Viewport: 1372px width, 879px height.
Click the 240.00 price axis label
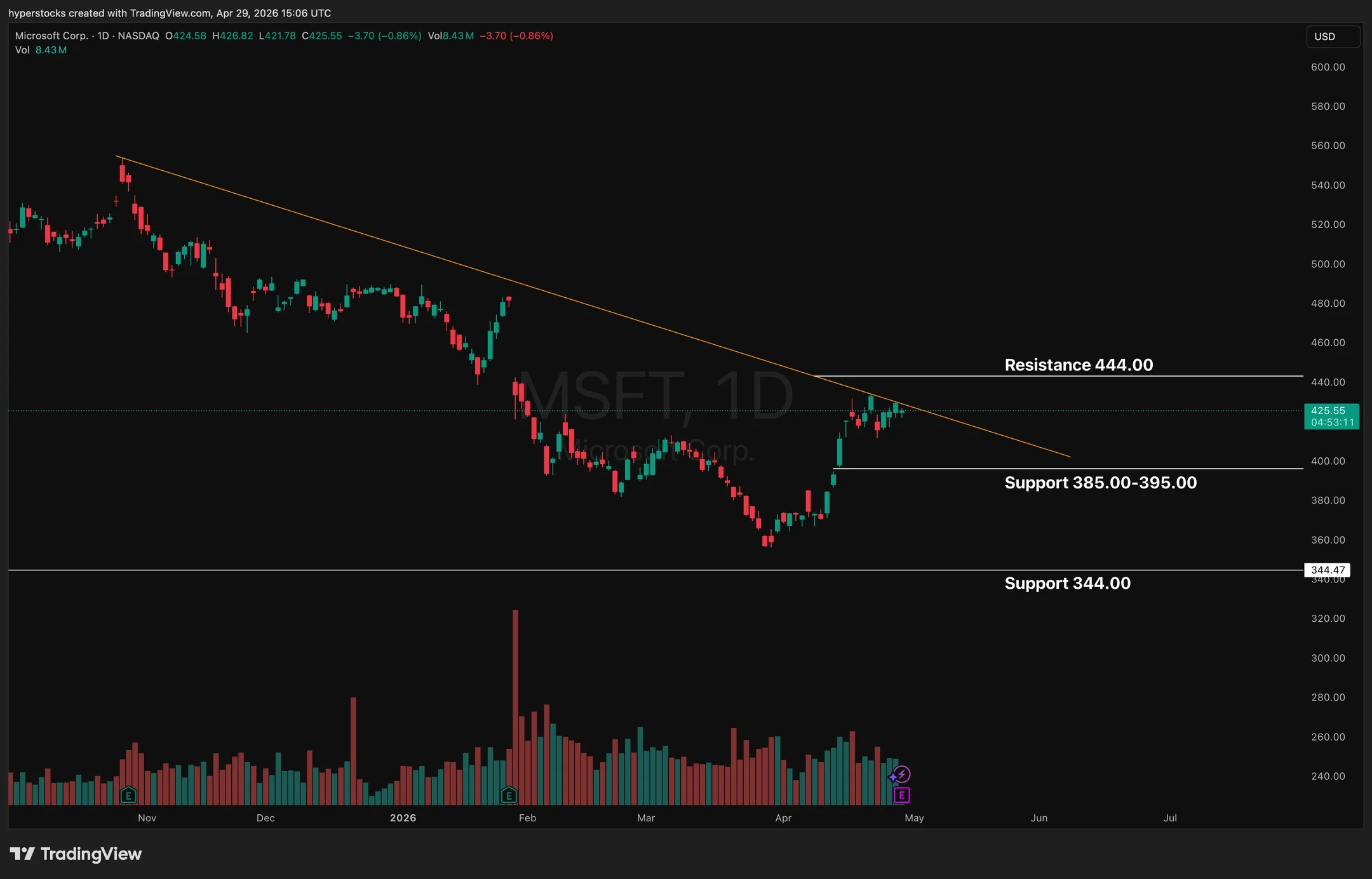[1328, 776]
